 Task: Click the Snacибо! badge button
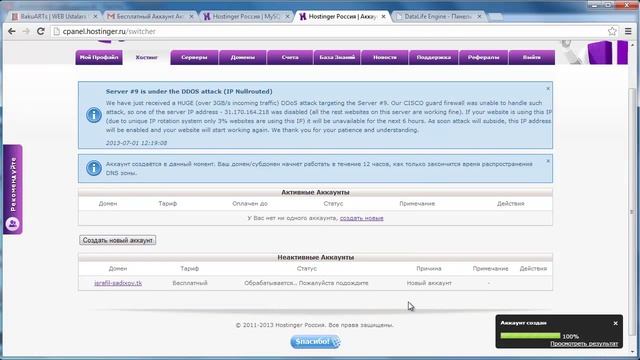(x=315, y=342)
